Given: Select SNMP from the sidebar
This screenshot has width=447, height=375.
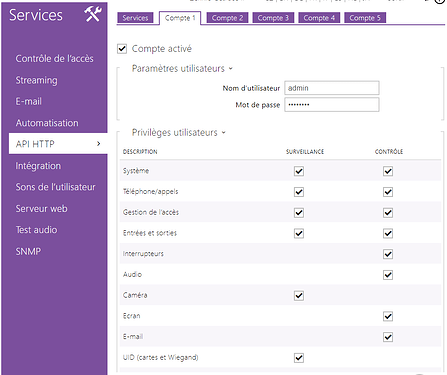Looking at the screenshot, I should click(x=28, y=251).
